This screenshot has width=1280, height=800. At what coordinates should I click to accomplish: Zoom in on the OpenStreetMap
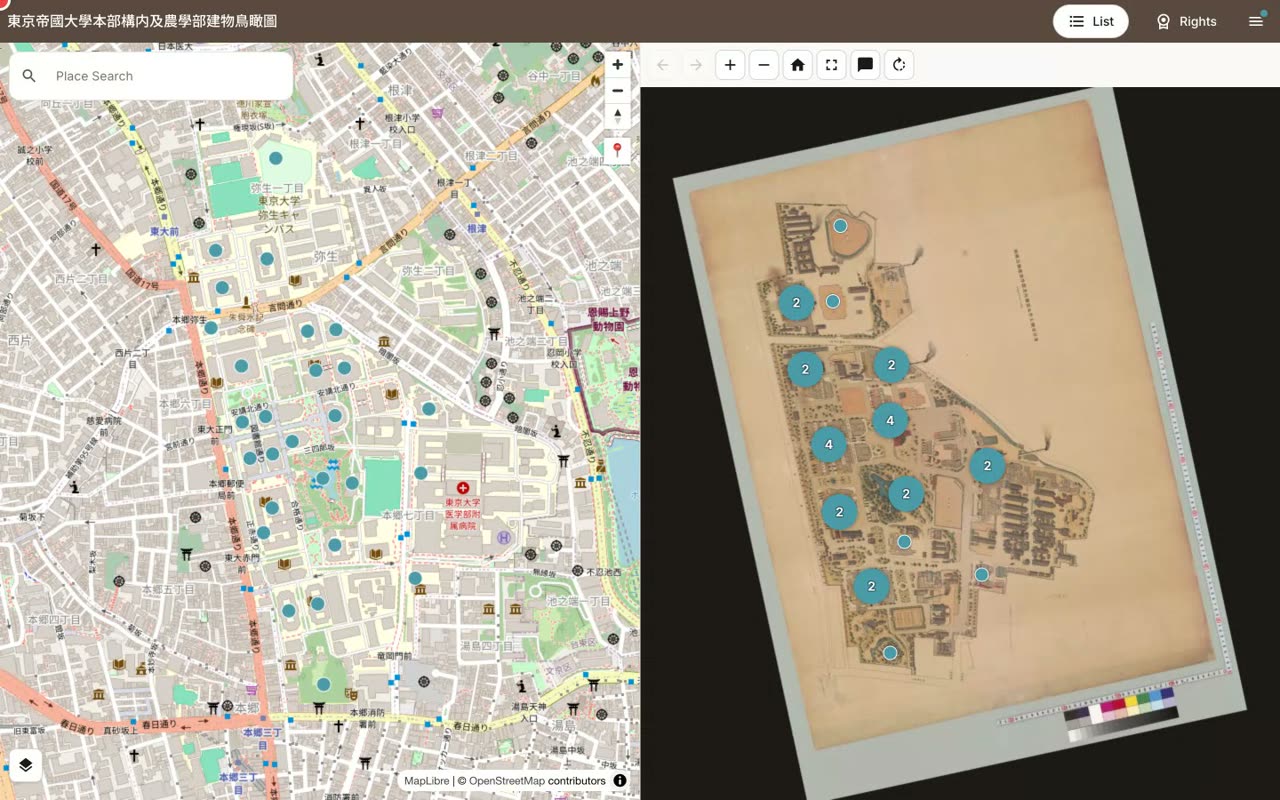618,65
